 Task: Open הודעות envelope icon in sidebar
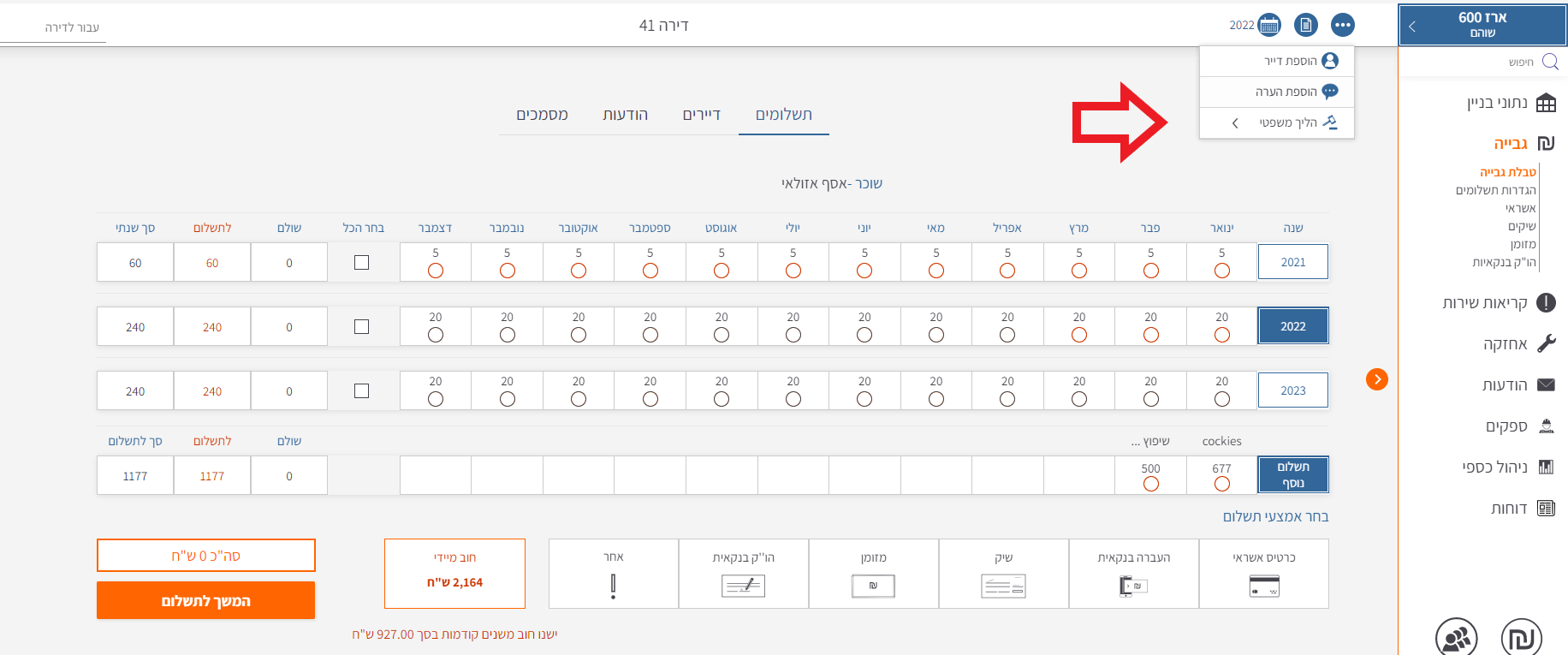tap(1546, 385)
